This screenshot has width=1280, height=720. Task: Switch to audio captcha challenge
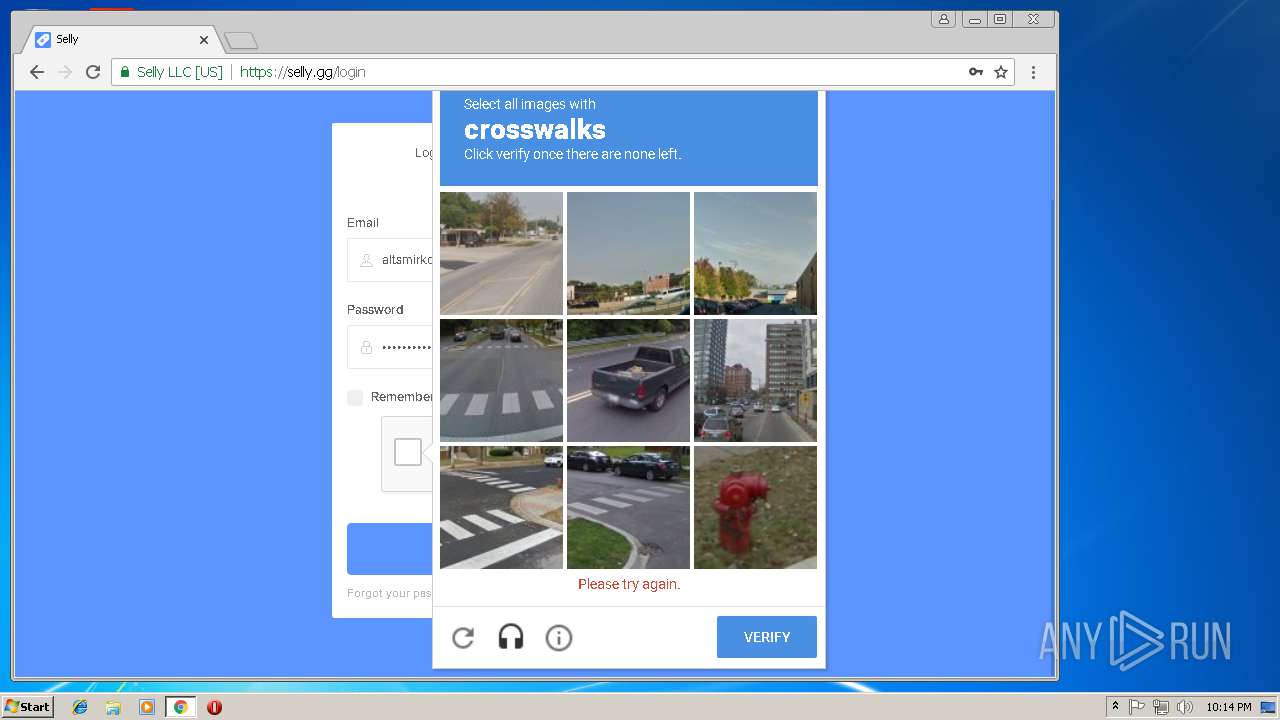[x=511, y=637]
